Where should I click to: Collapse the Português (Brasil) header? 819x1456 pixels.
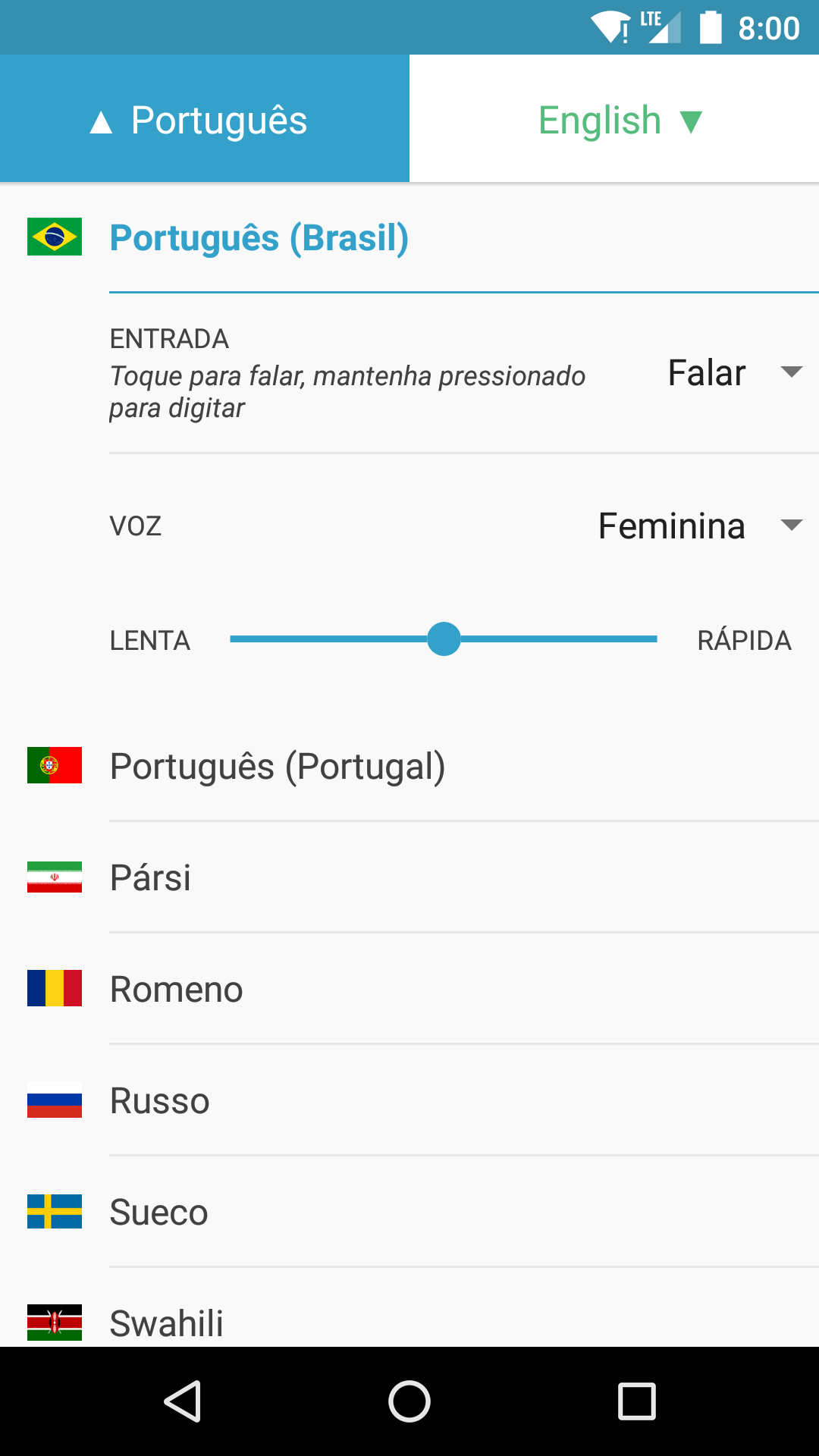click(259, 238)
